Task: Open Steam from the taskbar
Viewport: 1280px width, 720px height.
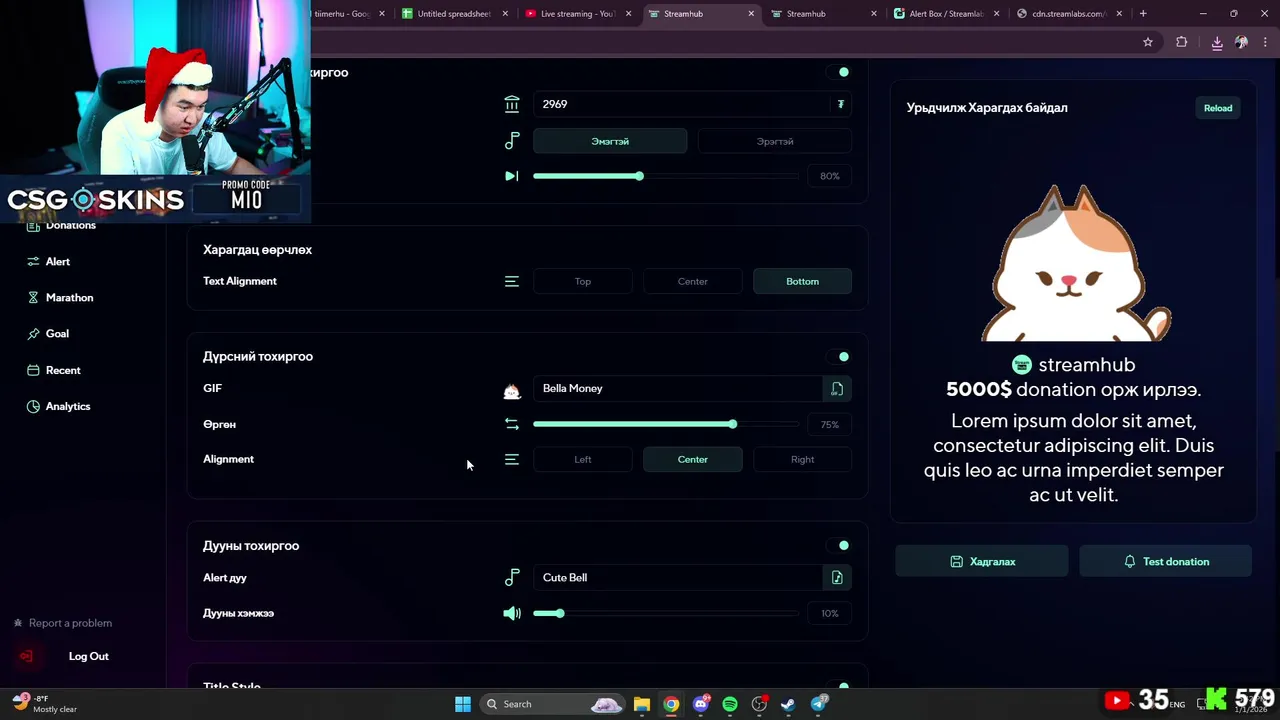Action: click(789, 704)
